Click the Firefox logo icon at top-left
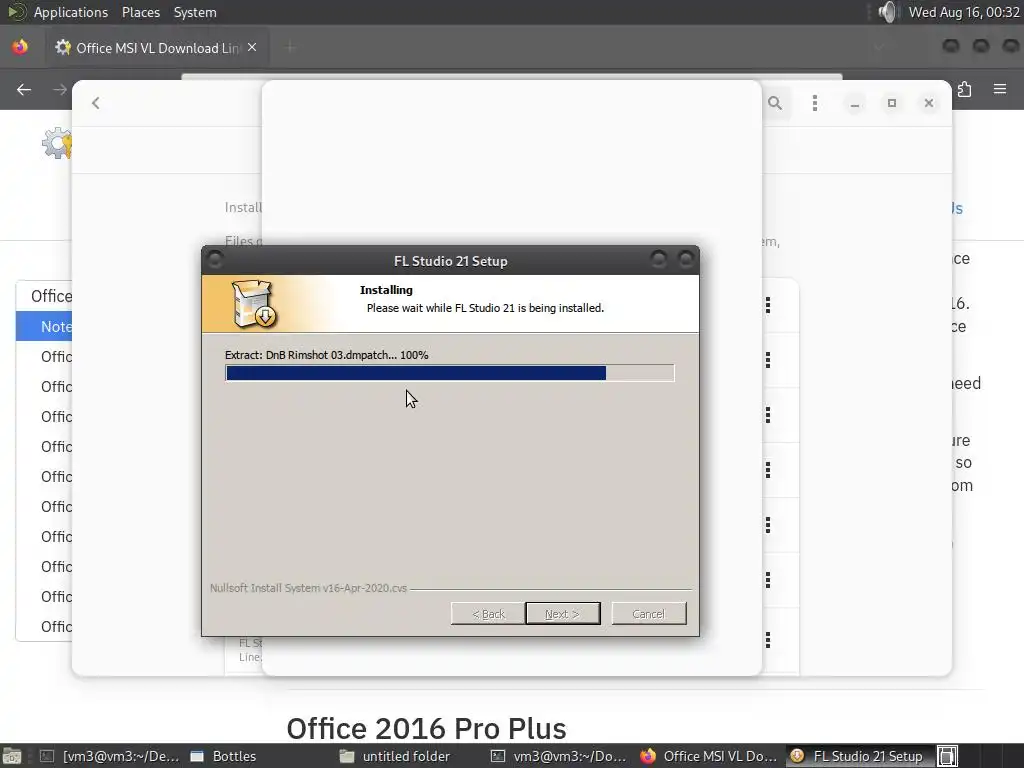Viewport: 1024px width, 768px height. [x=20, y=47]
